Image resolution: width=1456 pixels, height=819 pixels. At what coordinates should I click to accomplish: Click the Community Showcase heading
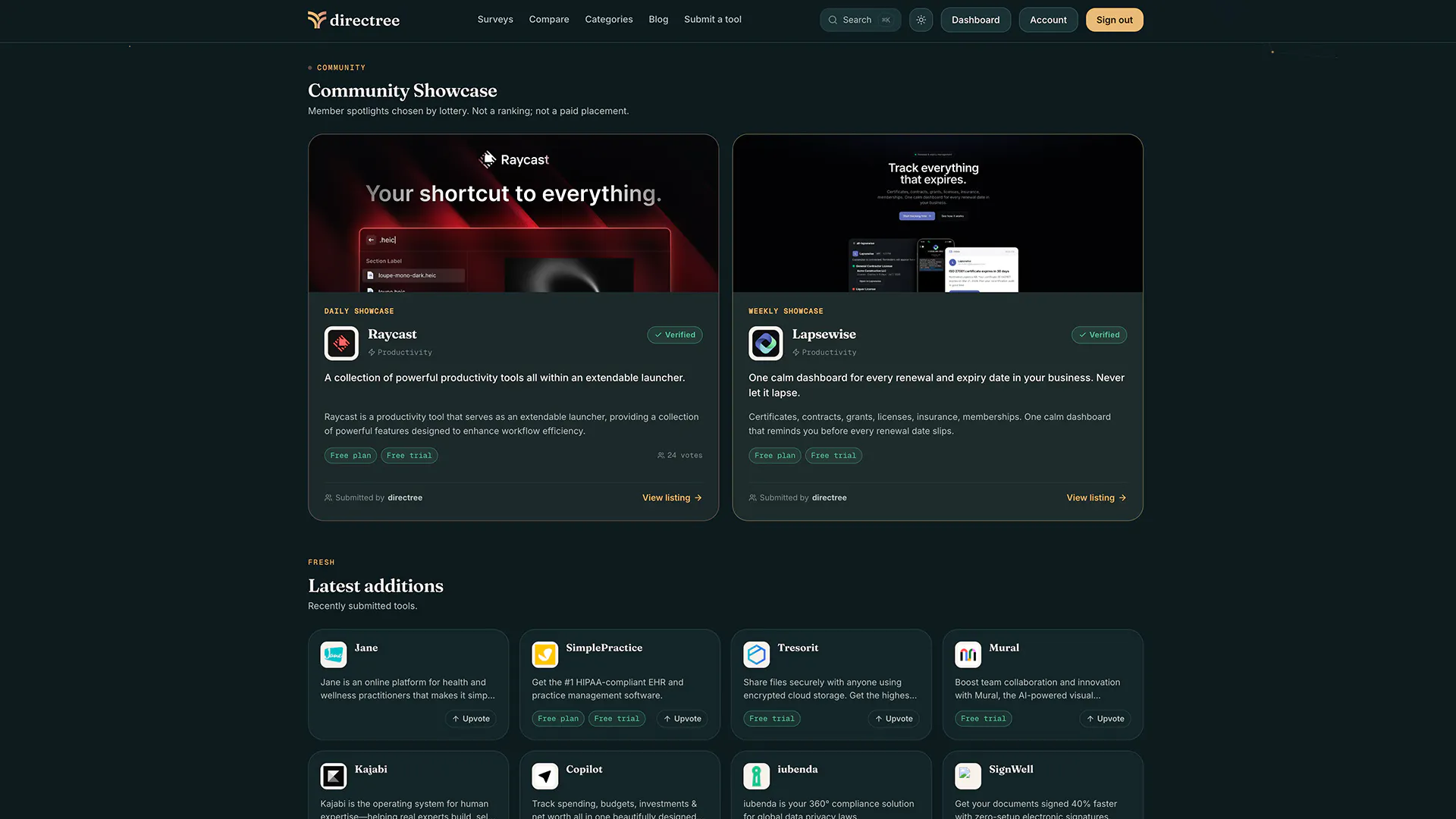coord(403,90)
